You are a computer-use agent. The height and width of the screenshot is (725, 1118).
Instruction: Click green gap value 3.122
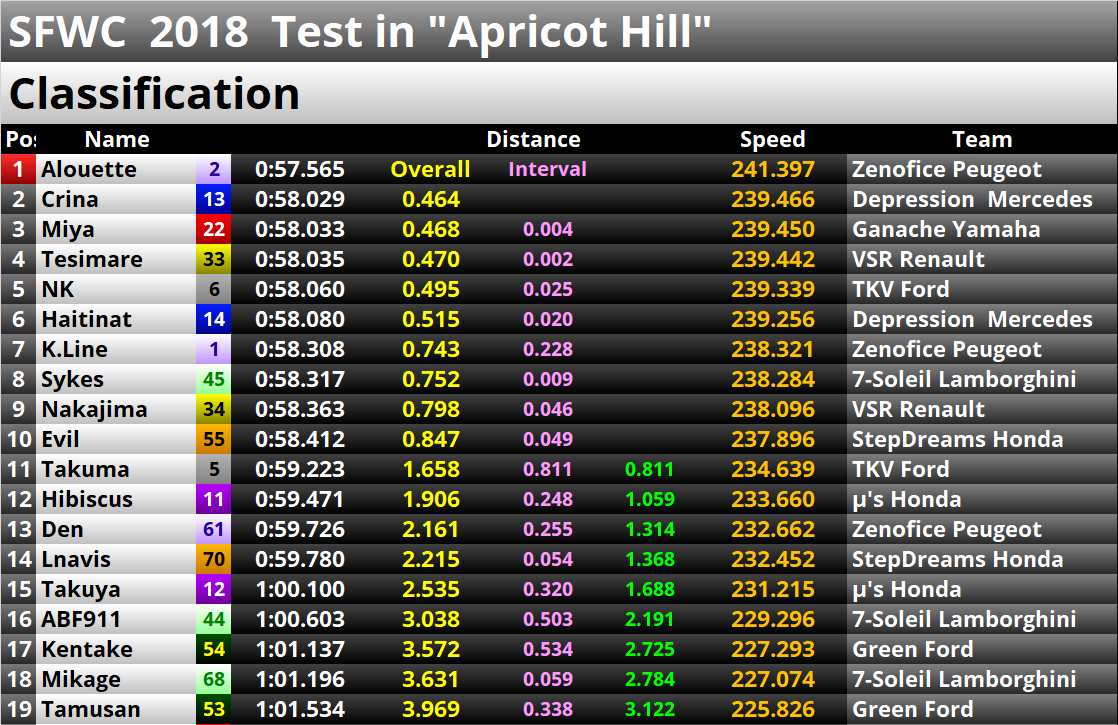(650, 709)
